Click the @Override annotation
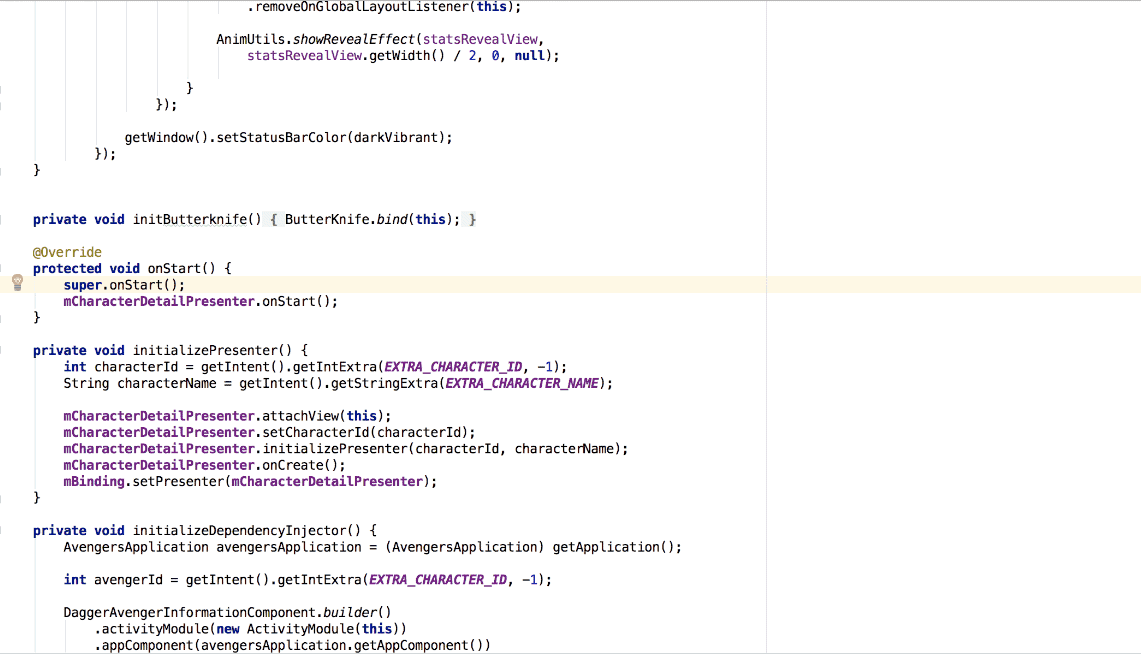This screenshot has height=654, width=1141. [66, 251]
